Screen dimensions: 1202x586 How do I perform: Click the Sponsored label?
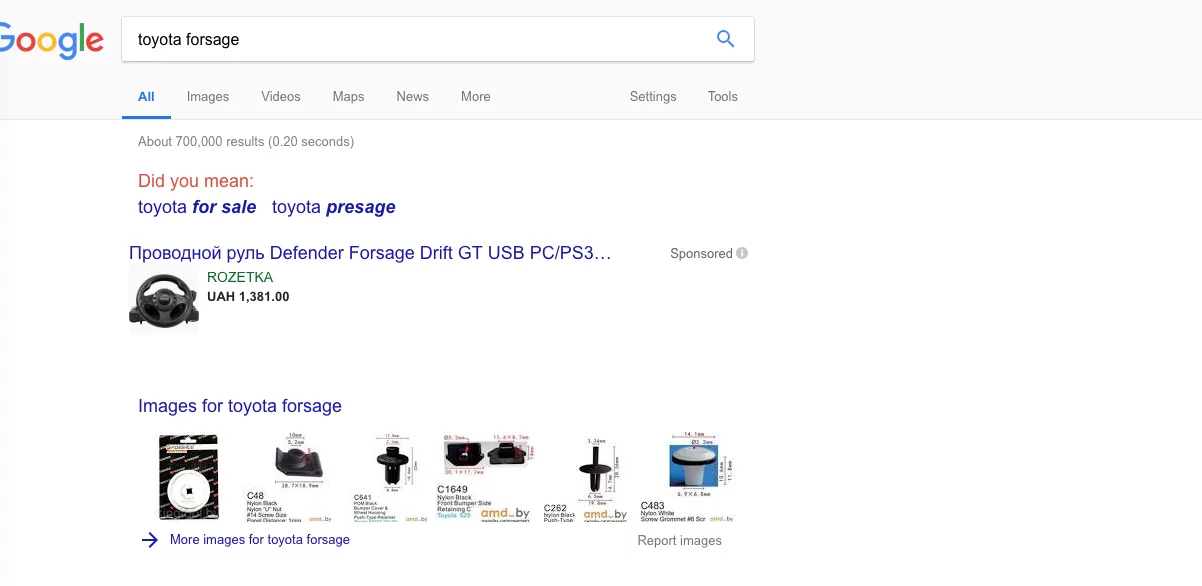[x=701, y=253]
